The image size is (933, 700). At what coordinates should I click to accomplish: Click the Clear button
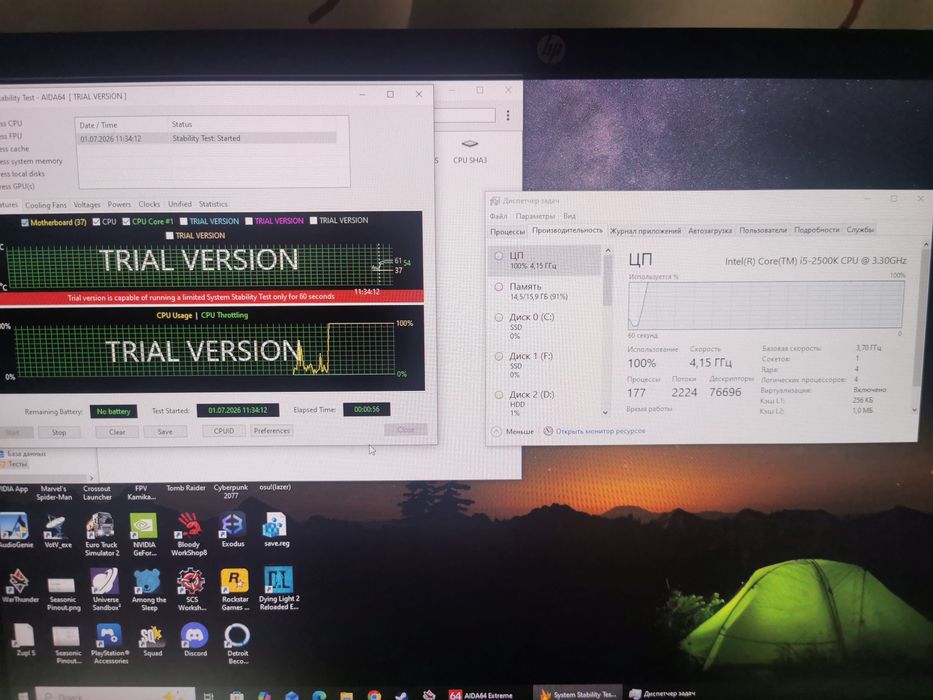(x=117, y=432)
